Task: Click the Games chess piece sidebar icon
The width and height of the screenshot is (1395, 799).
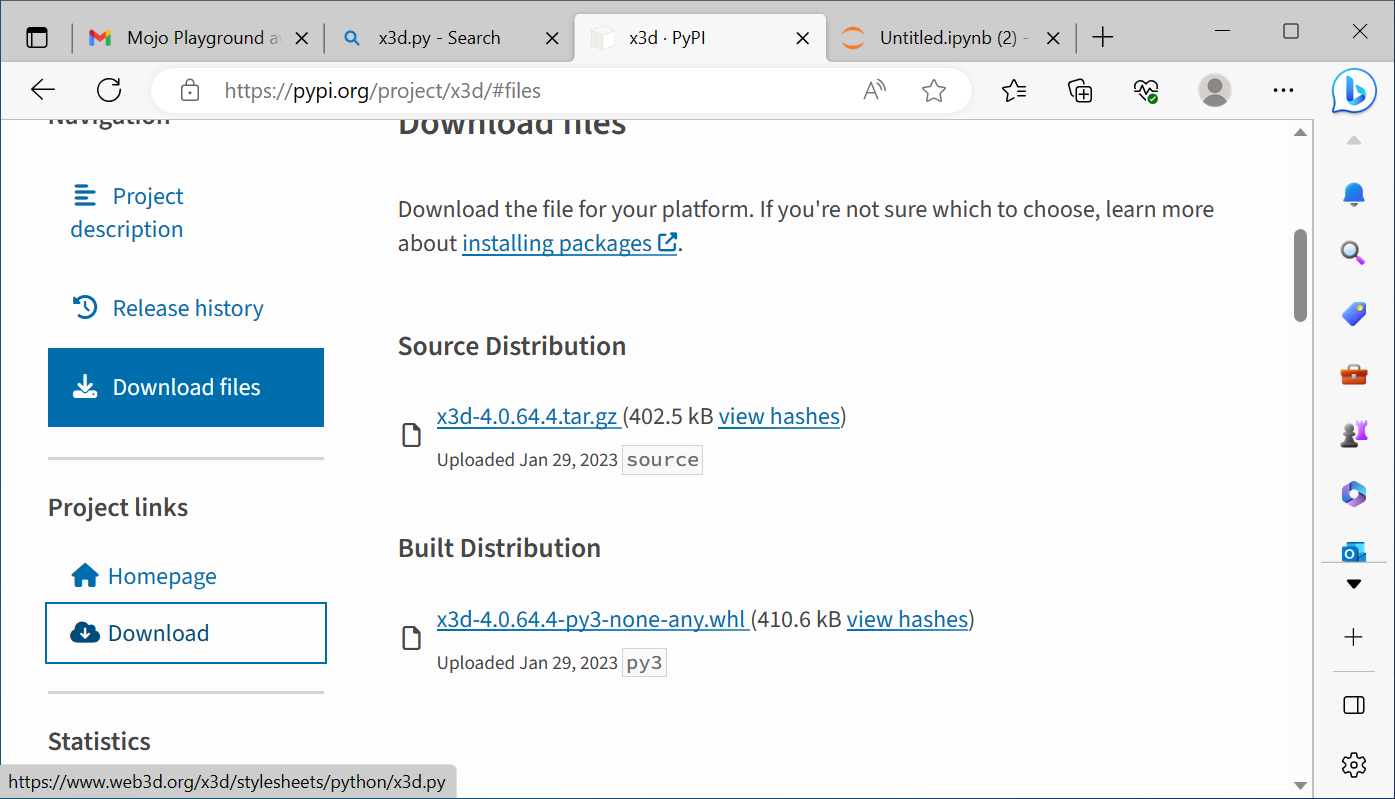Action: tap(1353, 434)
